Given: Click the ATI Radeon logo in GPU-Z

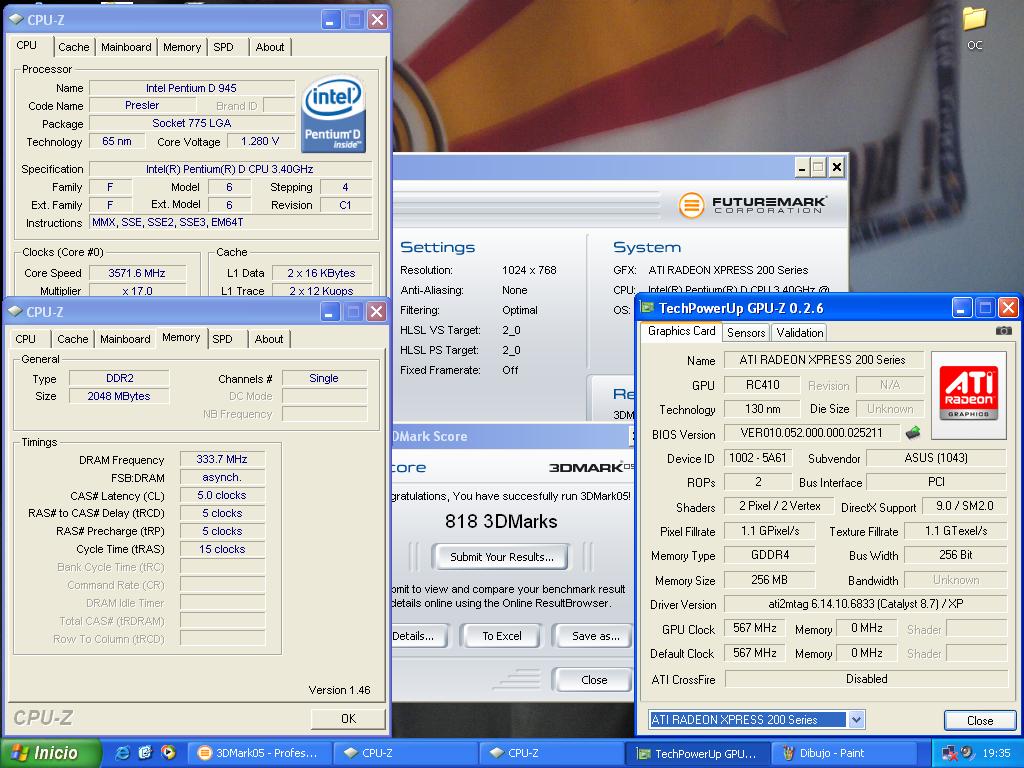Looking at the screenshot, I should [x=968, y=394].
